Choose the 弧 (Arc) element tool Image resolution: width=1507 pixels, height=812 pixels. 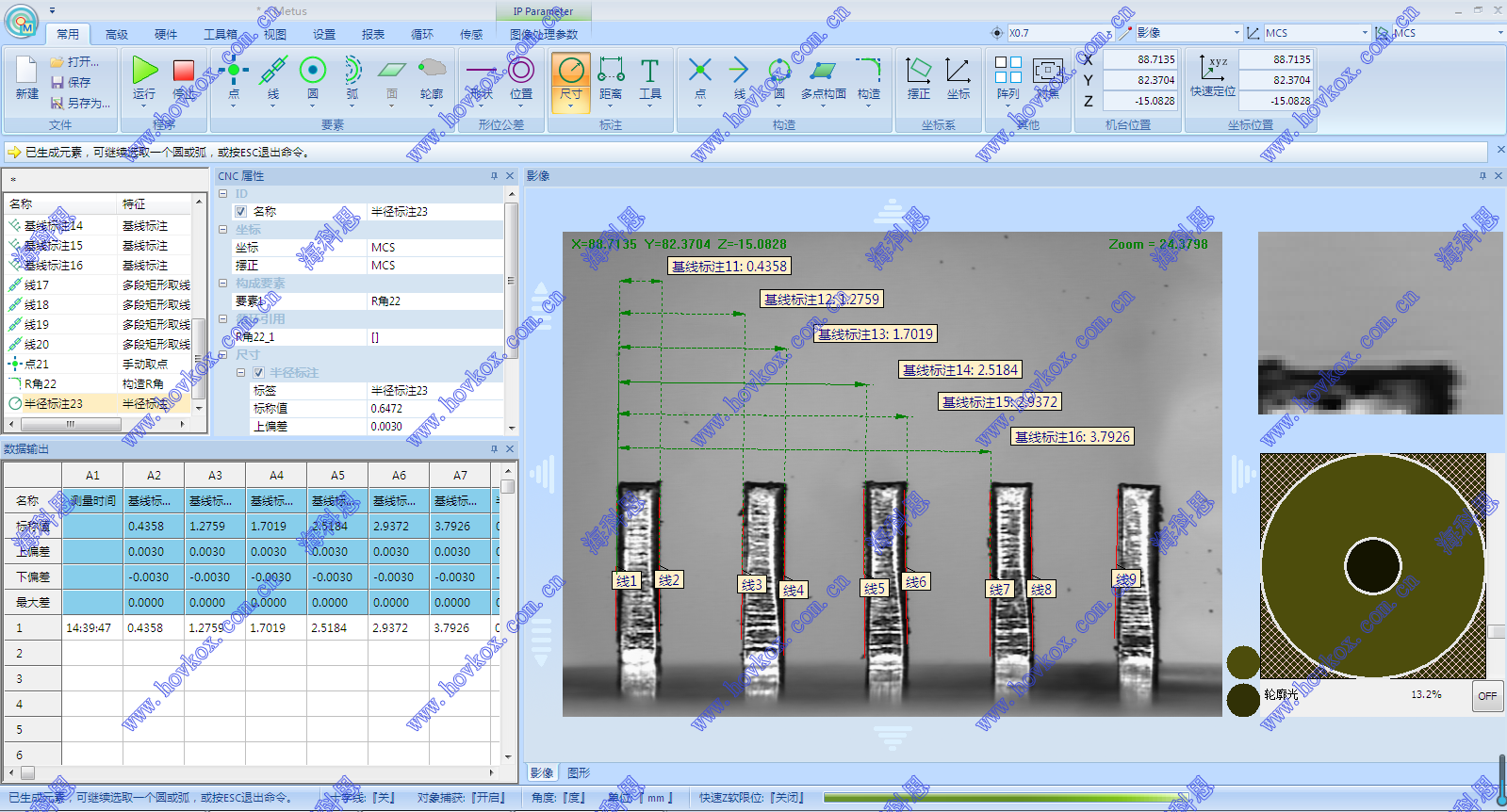click(x=352, y=72)
